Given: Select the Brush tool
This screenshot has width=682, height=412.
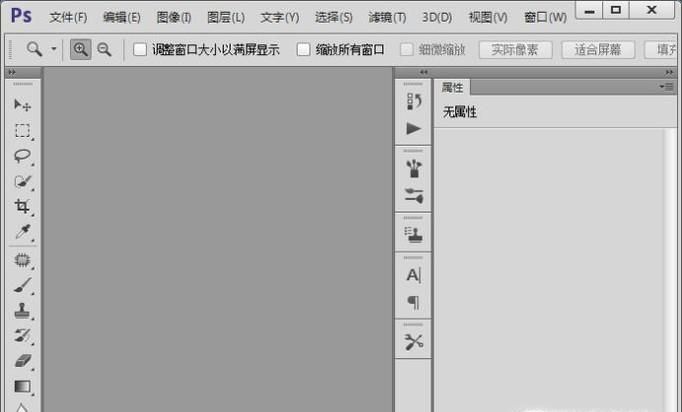Looking at the screenshot, I should pyautogui.click(x=23, y=285).
